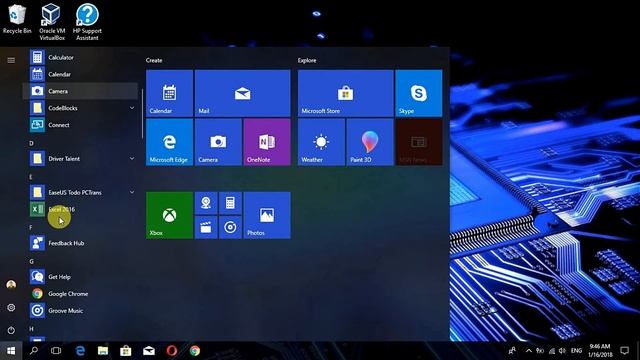Open the Calculator app from the list
Image resolution: width=640 pixels, height=360 pixels.
80,58
